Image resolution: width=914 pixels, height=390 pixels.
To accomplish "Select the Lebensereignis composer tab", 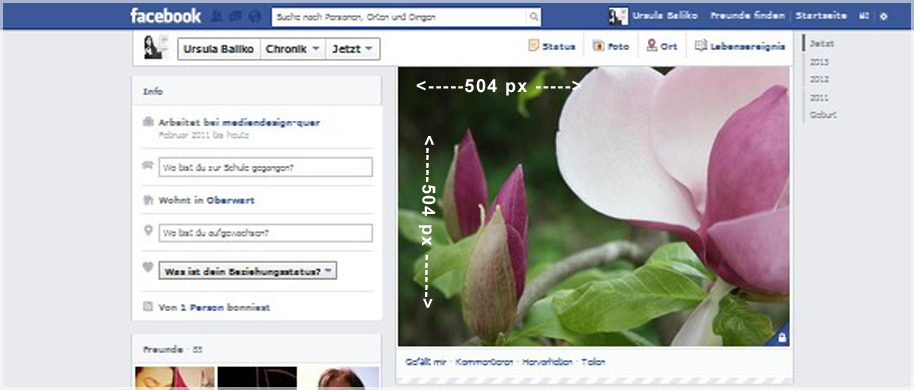I will [740, 46].
